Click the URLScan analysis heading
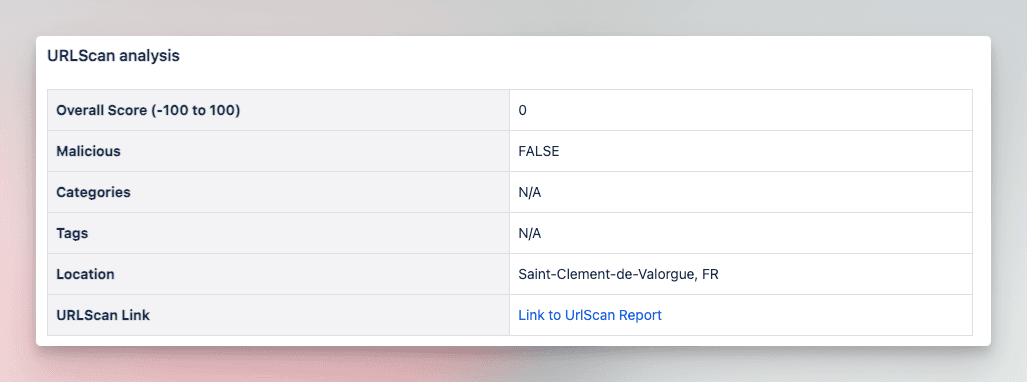 pos(113,56)
